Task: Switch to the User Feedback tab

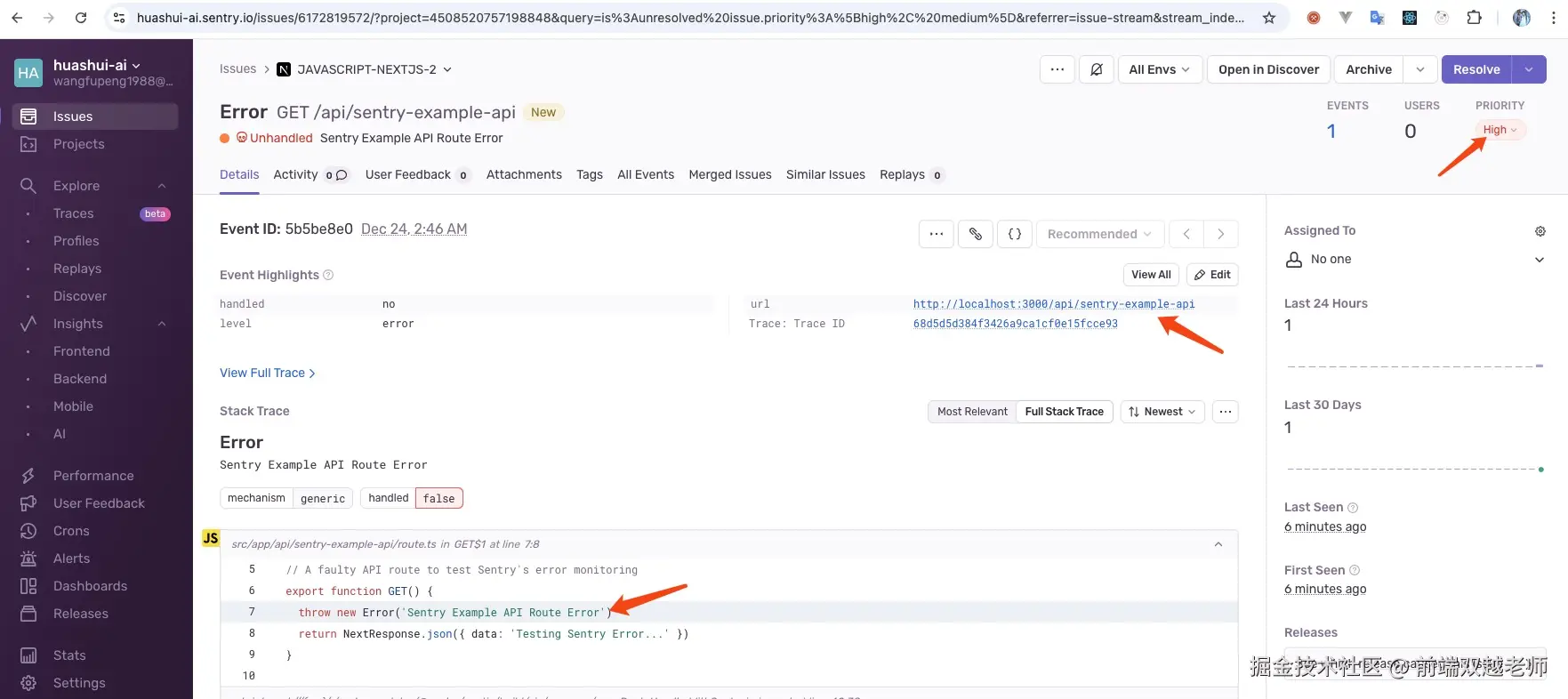Action: [x=417, y=174]
